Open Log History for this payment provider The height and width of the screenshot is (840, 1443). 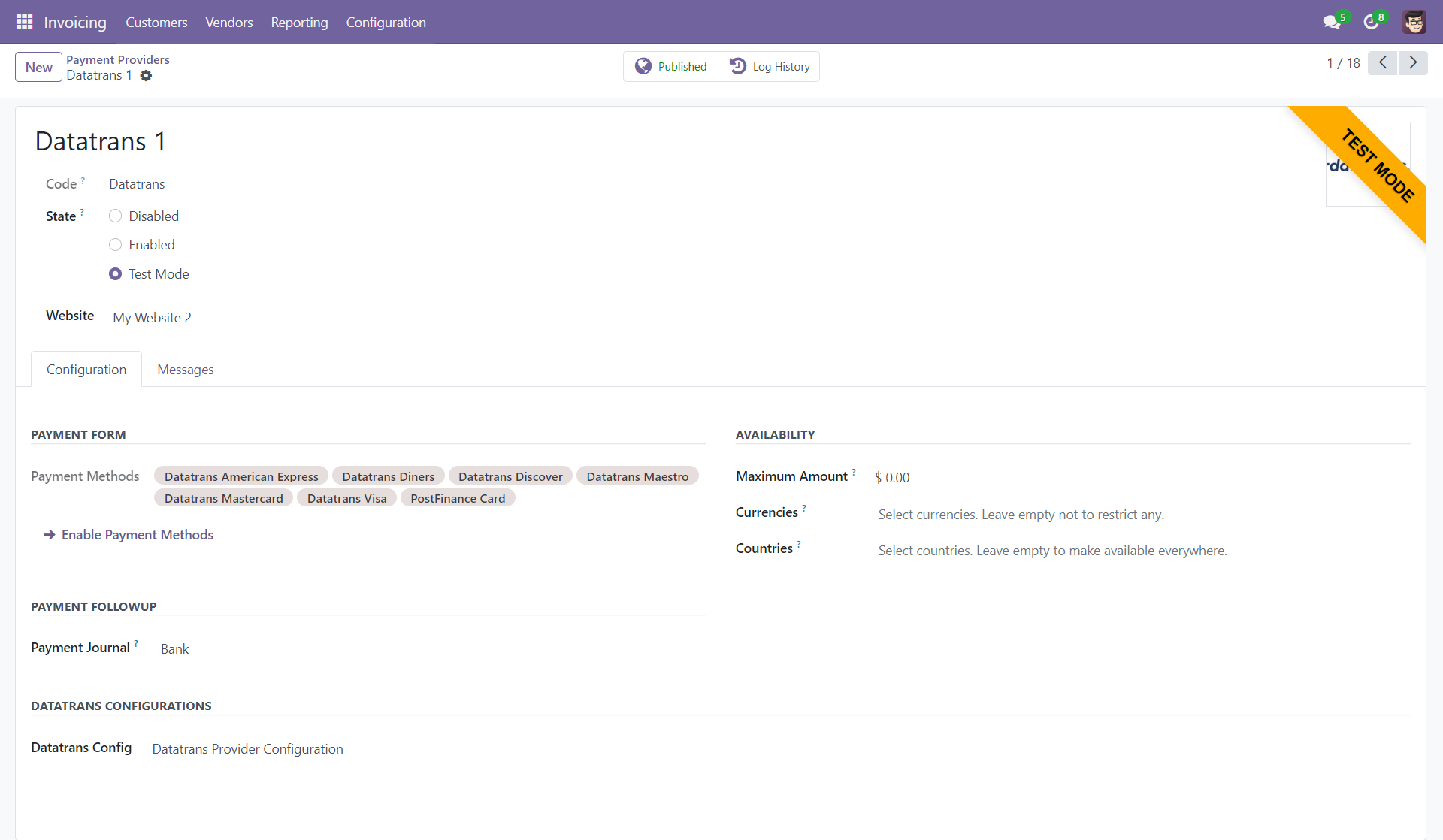click(x=770, y=66)
